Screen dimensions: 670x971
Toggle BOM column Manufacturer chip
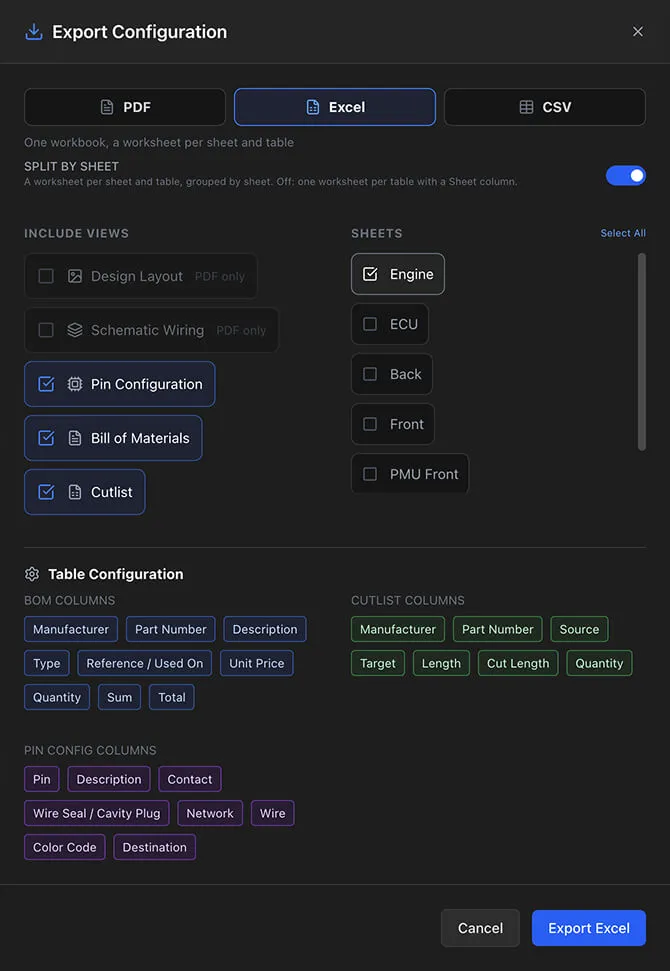click(x=71, y=629)
